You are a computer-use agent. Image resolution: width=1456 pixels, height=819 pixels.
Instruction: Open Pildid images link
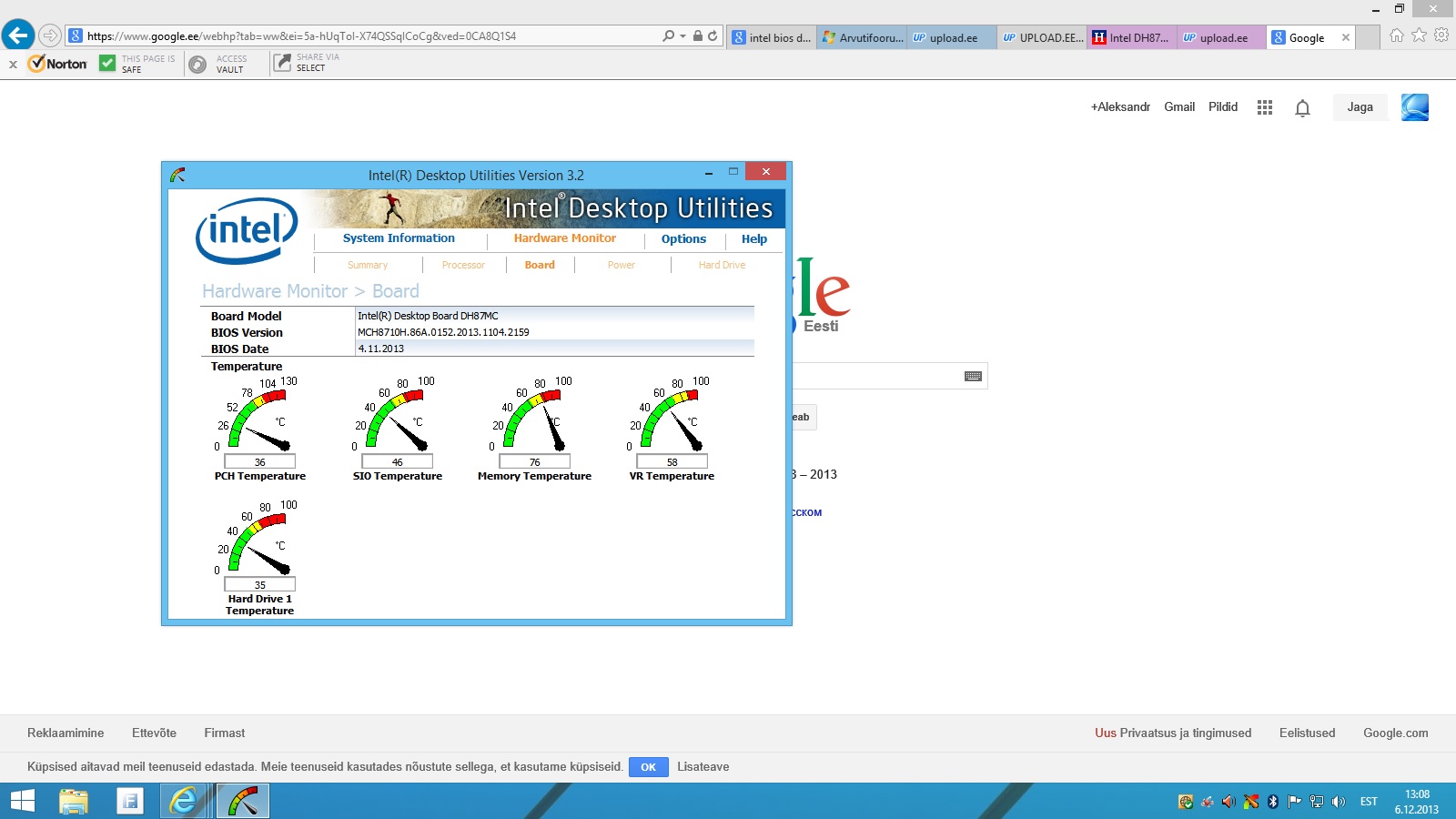[1223, 106]
